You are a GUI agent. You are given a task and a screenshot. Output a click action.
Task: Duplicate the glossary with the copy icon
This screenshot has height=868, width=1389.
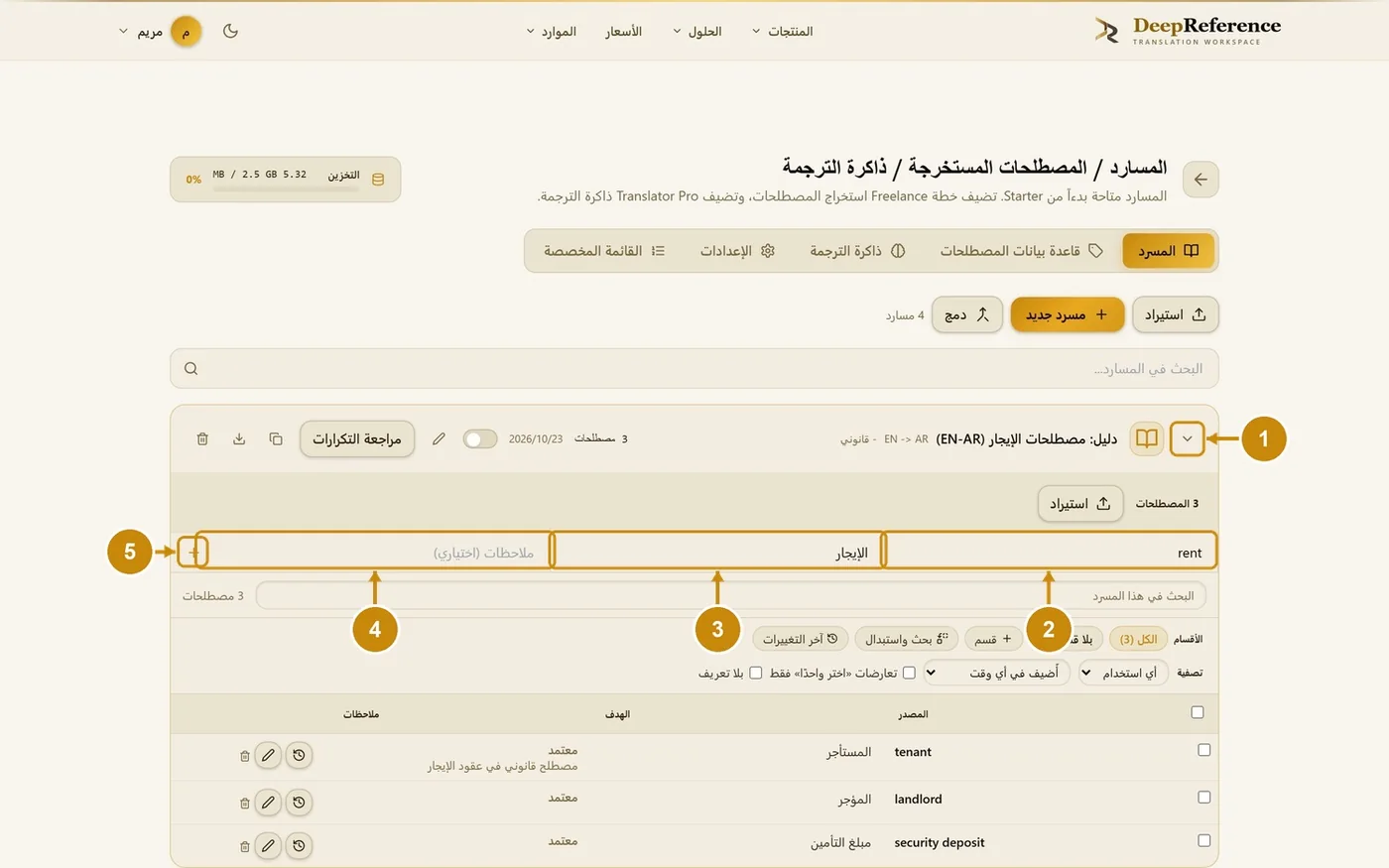[x=276, y=438]
